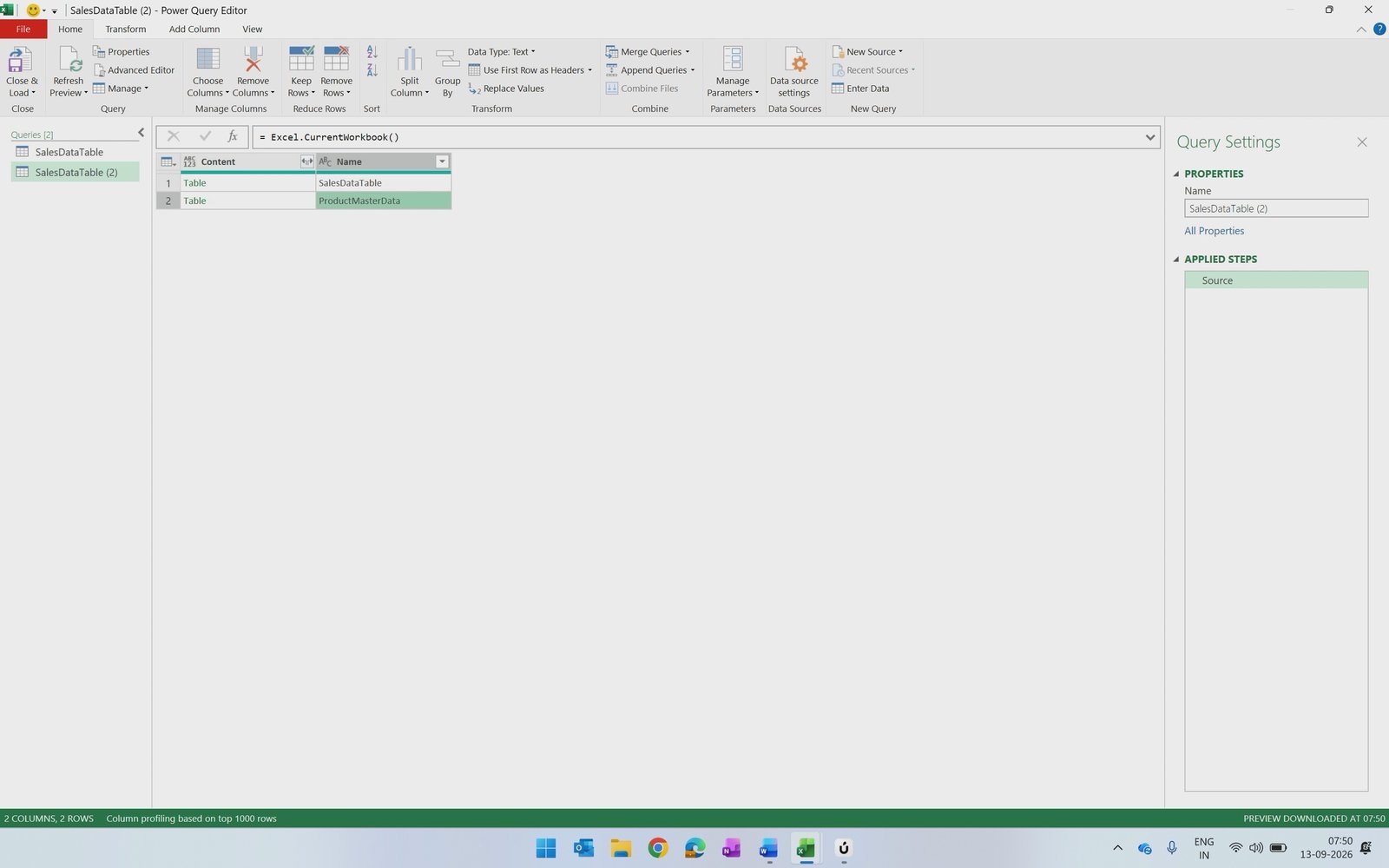This screenshot has width=1389, height=868.
Task: Click the table menu icon in grid corner
Action: tap(168, 161)
